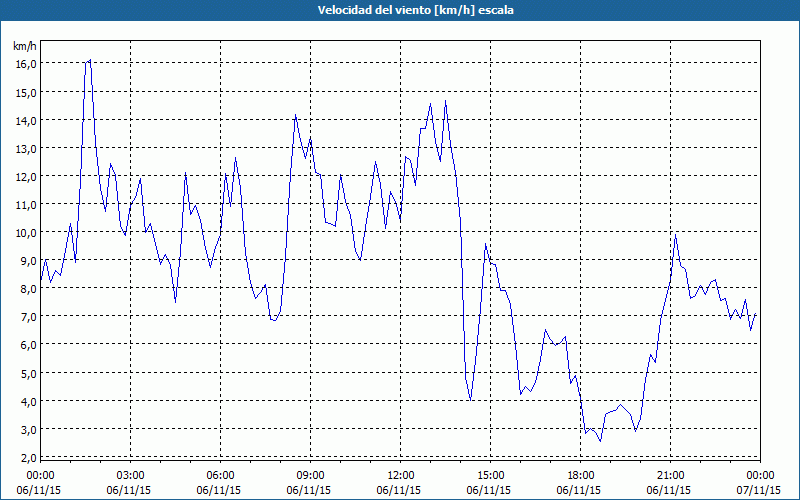Screen dimensions: 800x500
Task: Pick the '06/11/15' date under 12:00
Action: [x=398, y=490]
